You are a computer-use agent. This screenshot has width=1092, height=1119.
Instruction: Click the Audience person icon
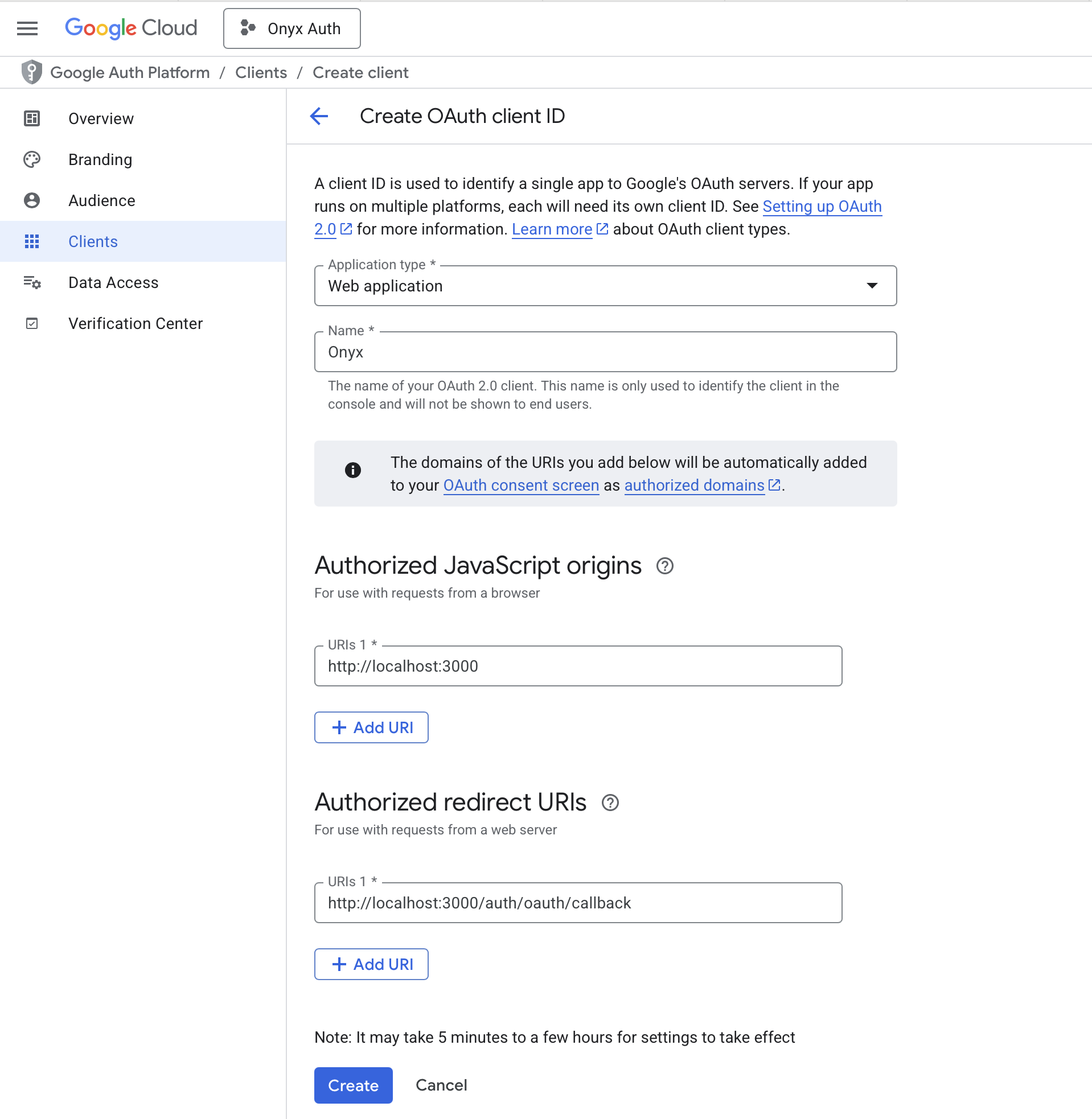pyautogui.click(x=31, y=201)
